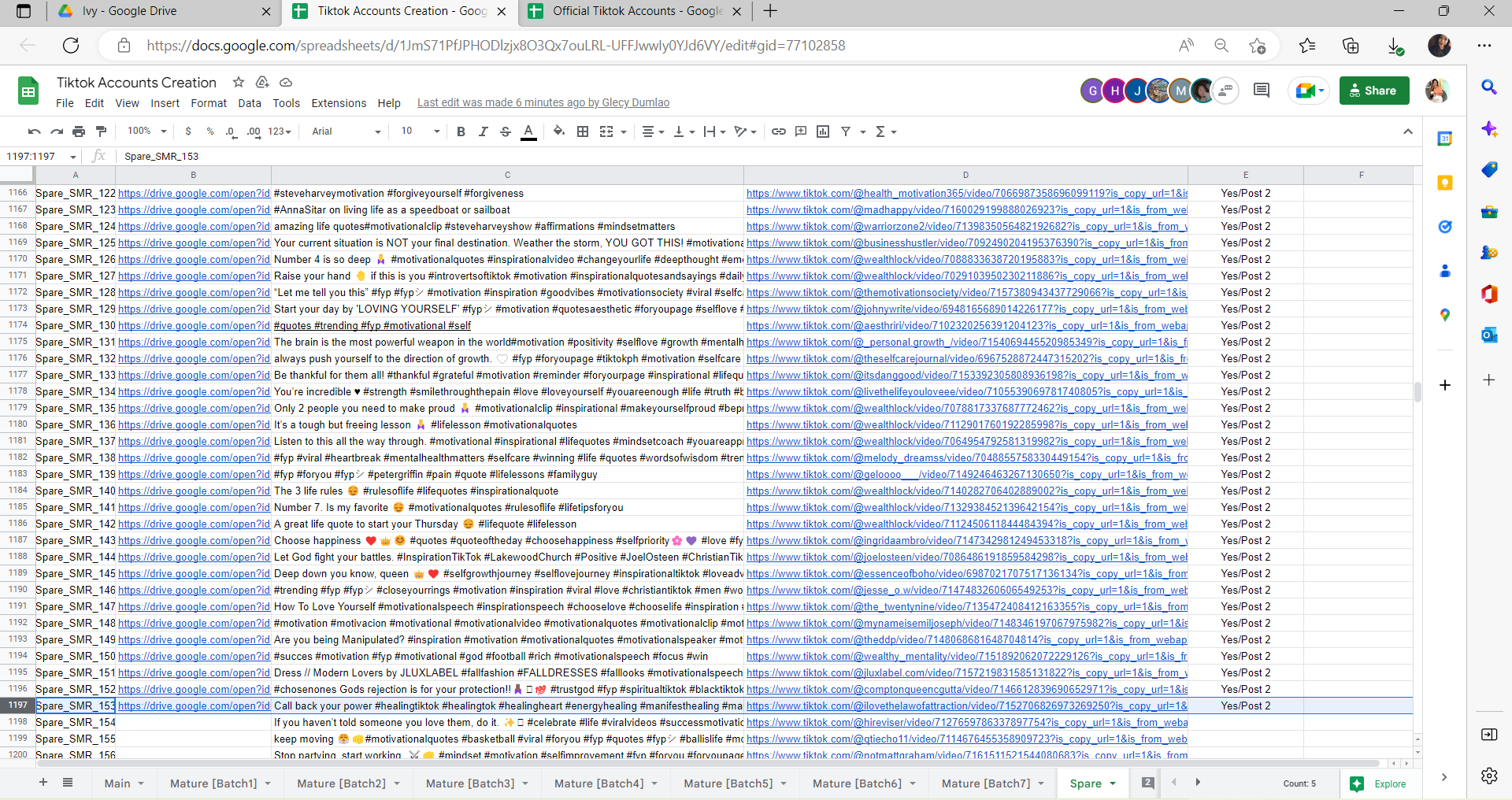The image size is (1512, 800).
Task: Click the vertical scrollbar thumb
Action: [1417, 392]
